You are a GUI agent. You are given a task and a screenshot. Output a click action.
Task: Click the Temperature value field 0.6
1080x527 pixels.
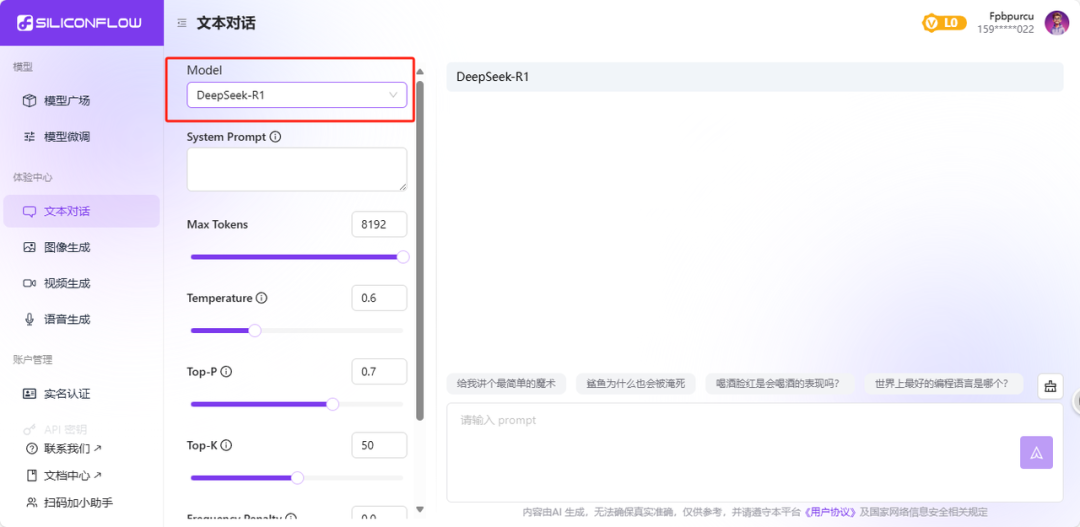tap(379, 298)
